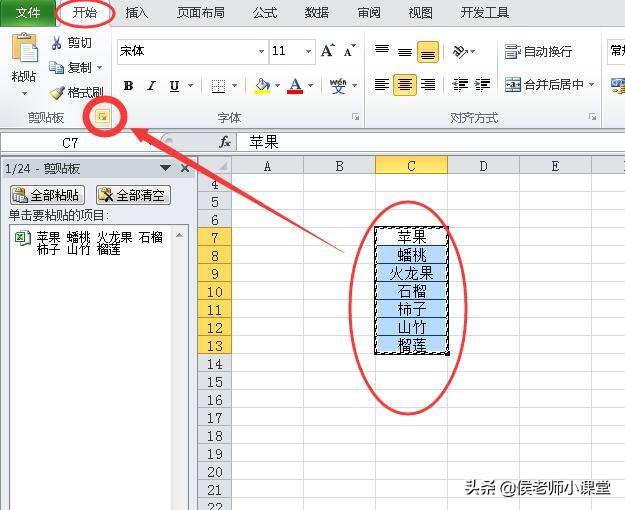The image size is (625, 510).
Task: Click the clipboard item 苹果 蟠桃
Action: click(90, 243)
